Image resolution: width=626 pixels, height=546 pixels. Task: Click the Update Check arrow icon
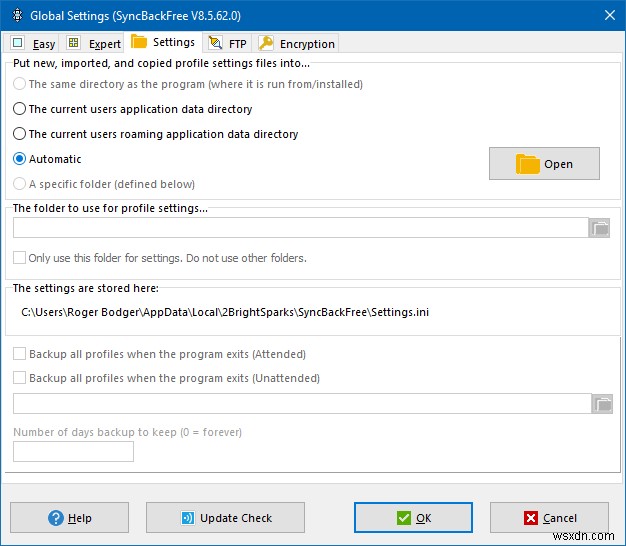187,518
